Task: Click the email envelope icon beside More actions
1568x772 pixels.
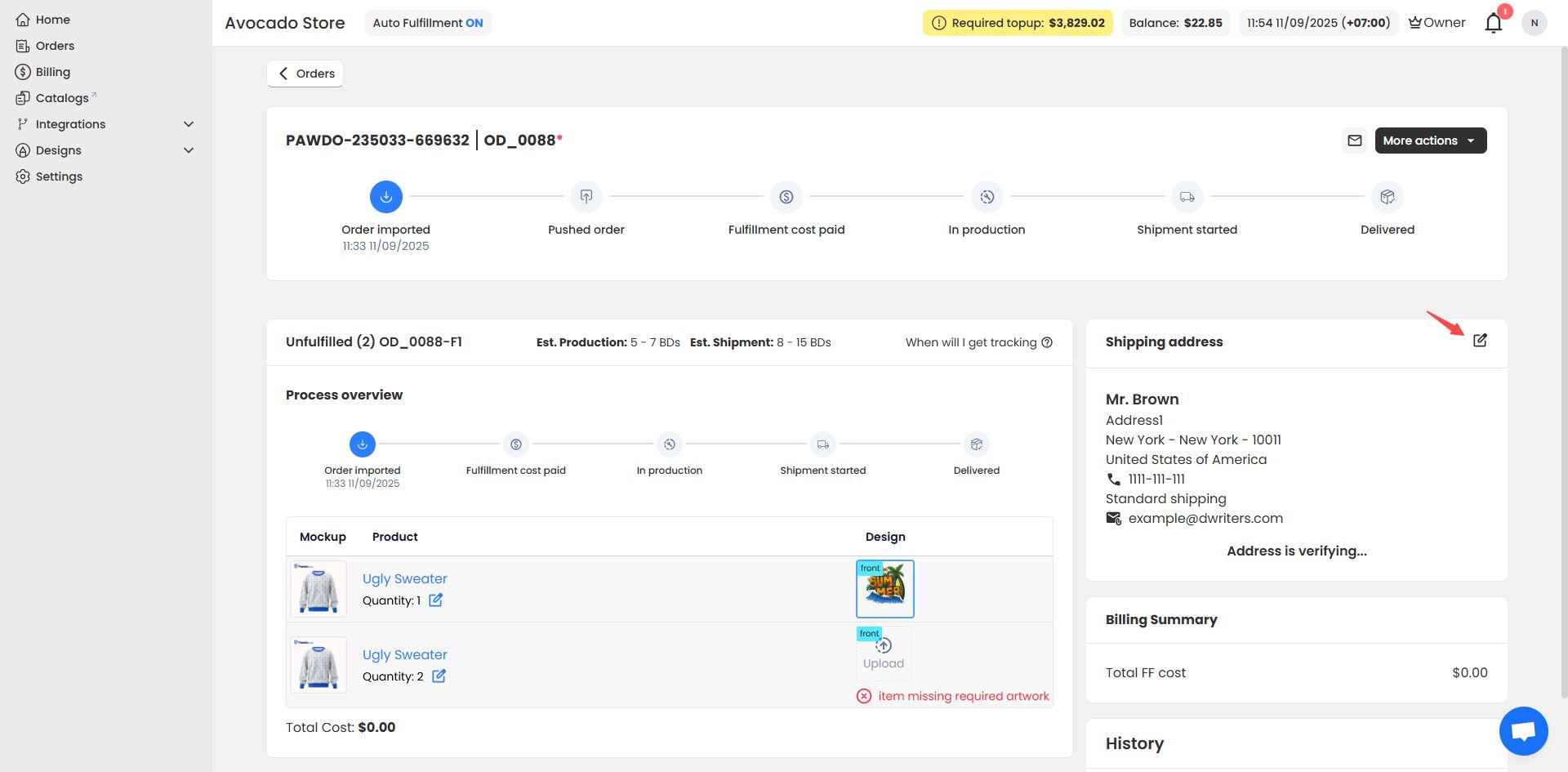Action: click(1355, 141)
